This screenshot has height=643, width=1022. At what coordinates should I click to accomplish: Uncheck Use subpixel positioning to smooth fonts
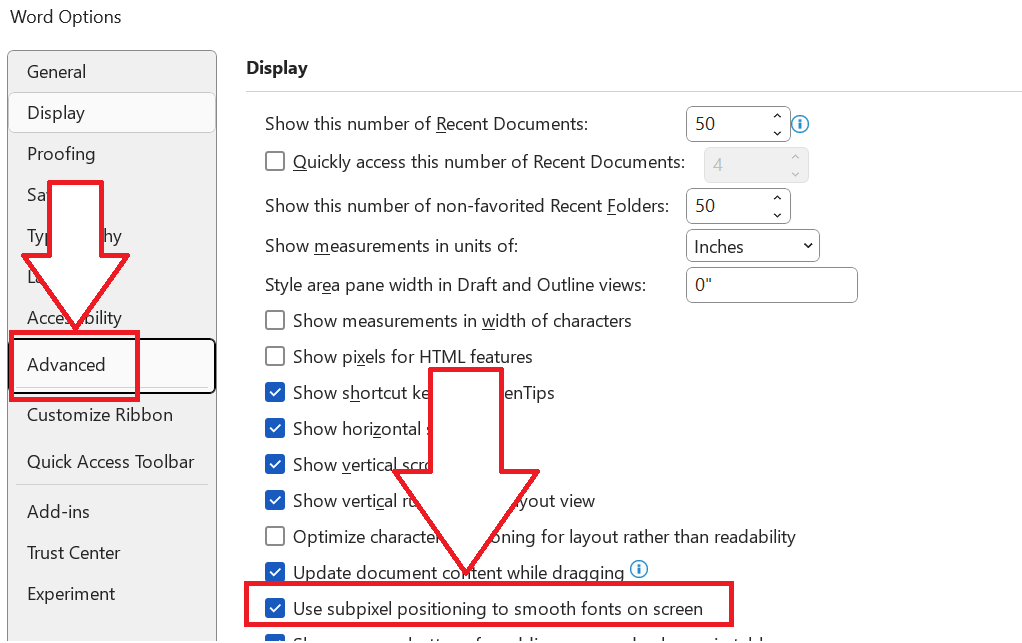[275, 608]
